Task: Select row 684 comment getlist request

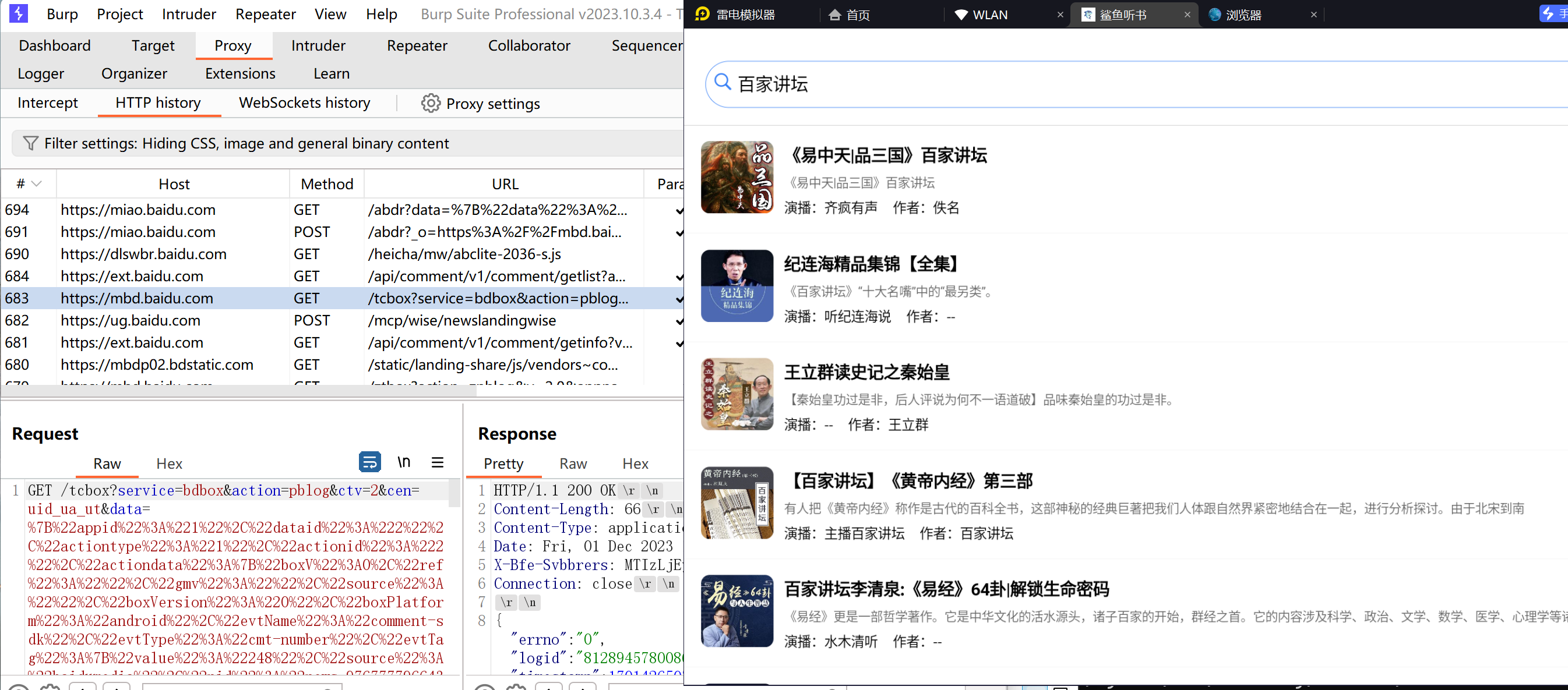Action: (x=342, y=276)
